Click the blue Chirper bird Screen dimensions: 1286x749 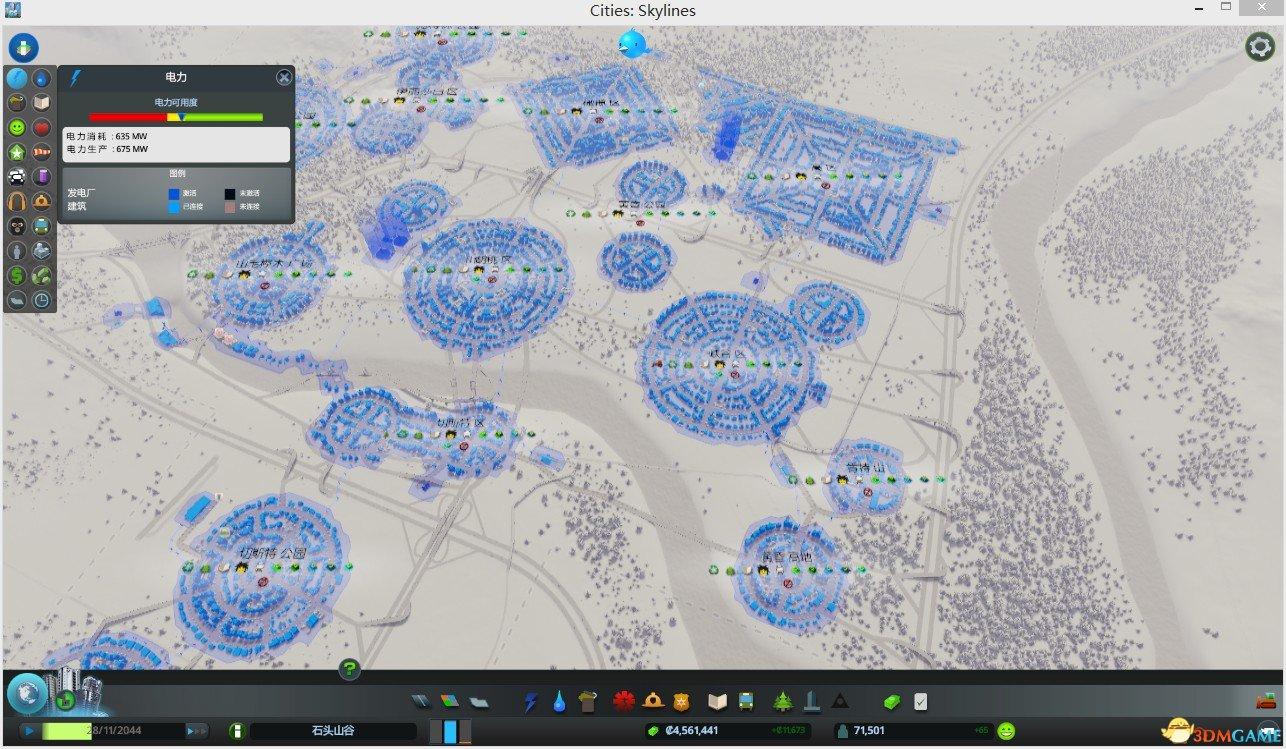pyautogui.click(x=632, y=43)
